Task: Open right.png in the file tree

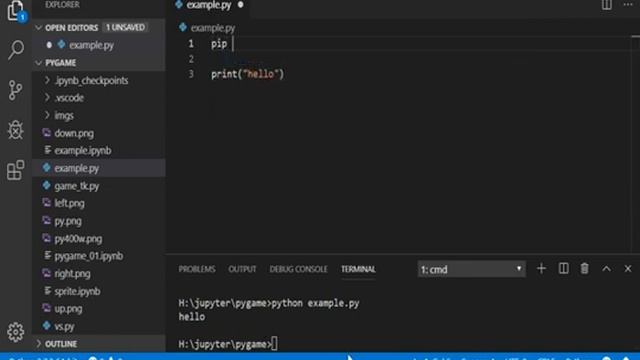Action: 72,273
